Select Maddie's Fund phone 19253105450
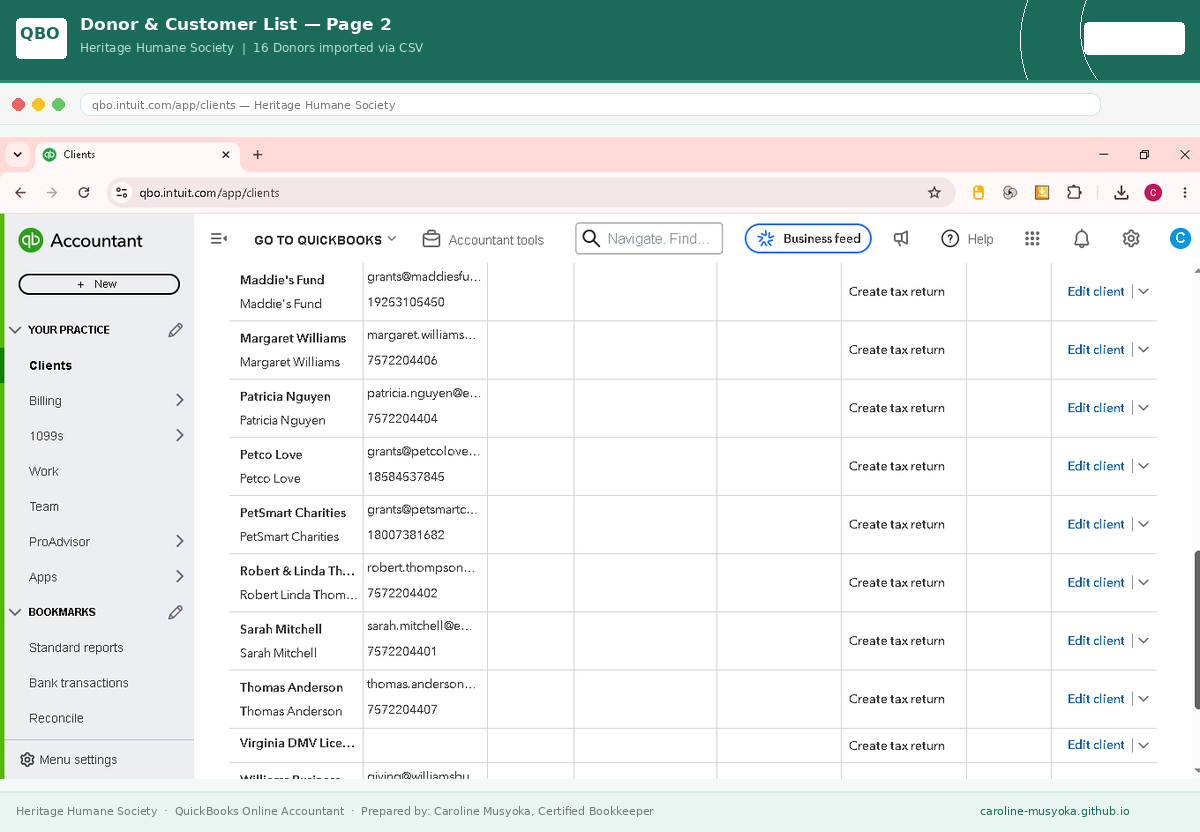 click(406, 302)
